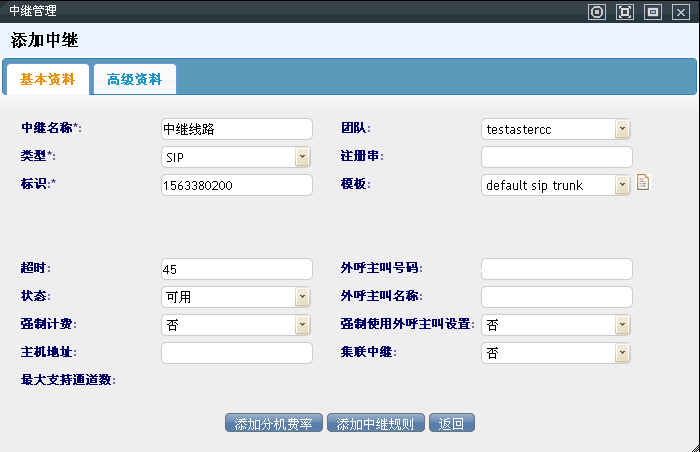Image resolution: width=700 pixels, height=452 pixels.
Task: Open the 强制使用外呼主叫设置 dropdown
Action: pos(556,325)
